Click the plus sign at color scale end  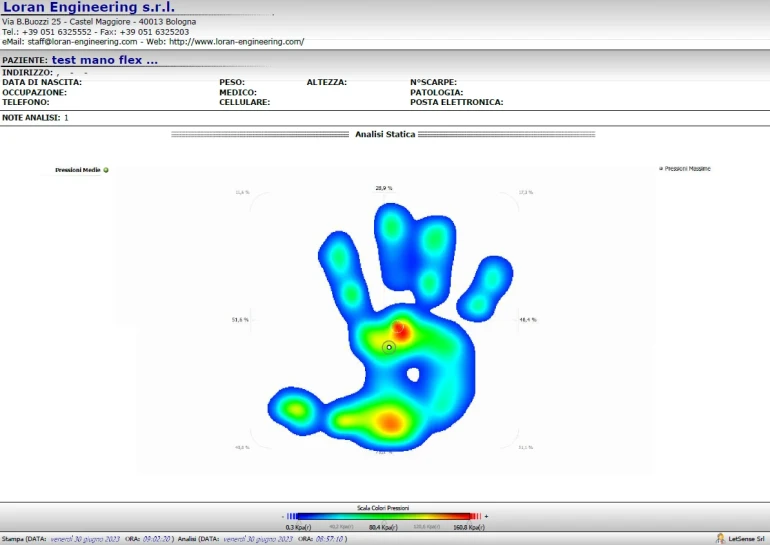click(486, 516)
